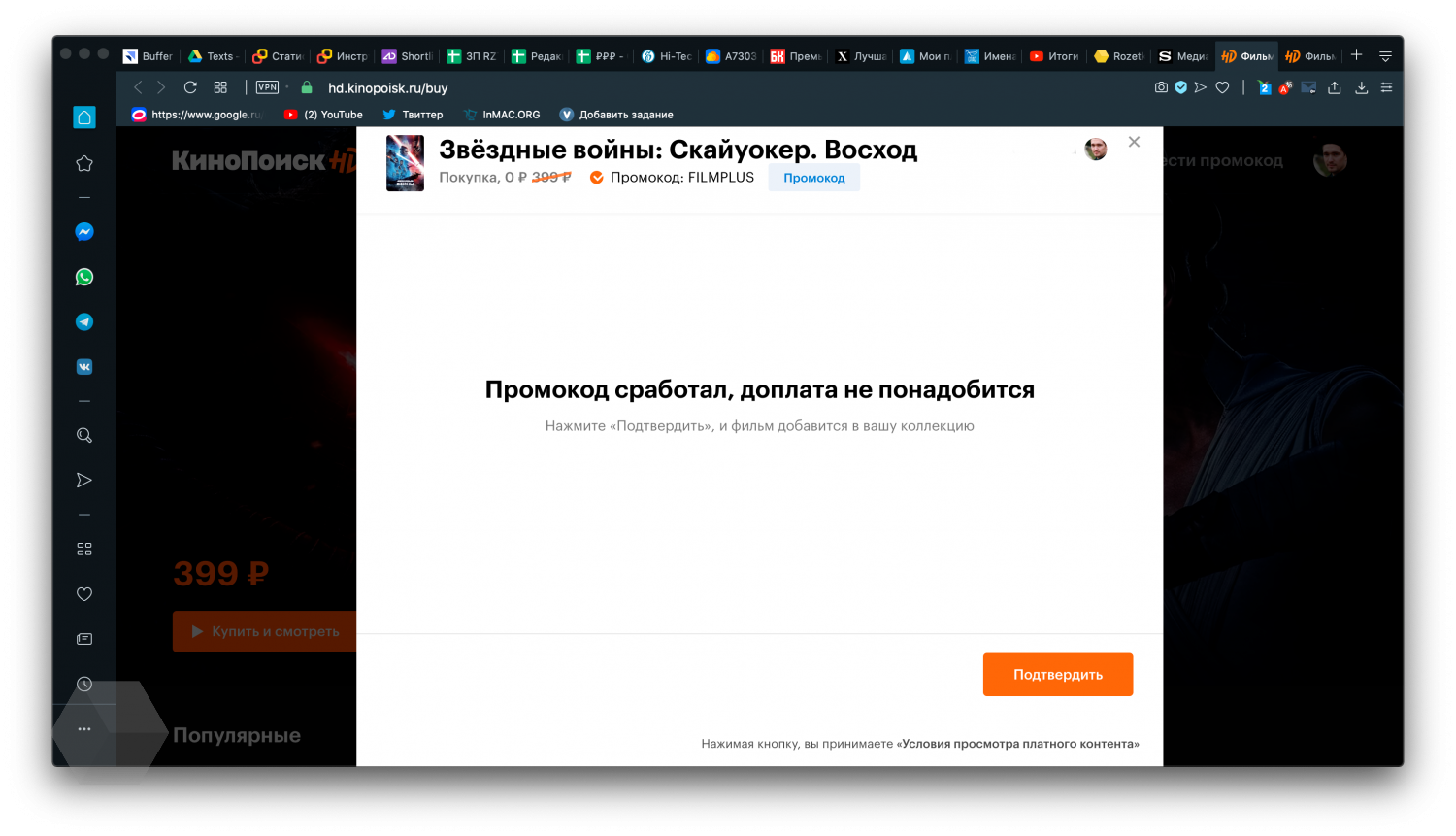Switch to the Shortl tab
The height and width of the screenshot is (836, 1456).
407,56
